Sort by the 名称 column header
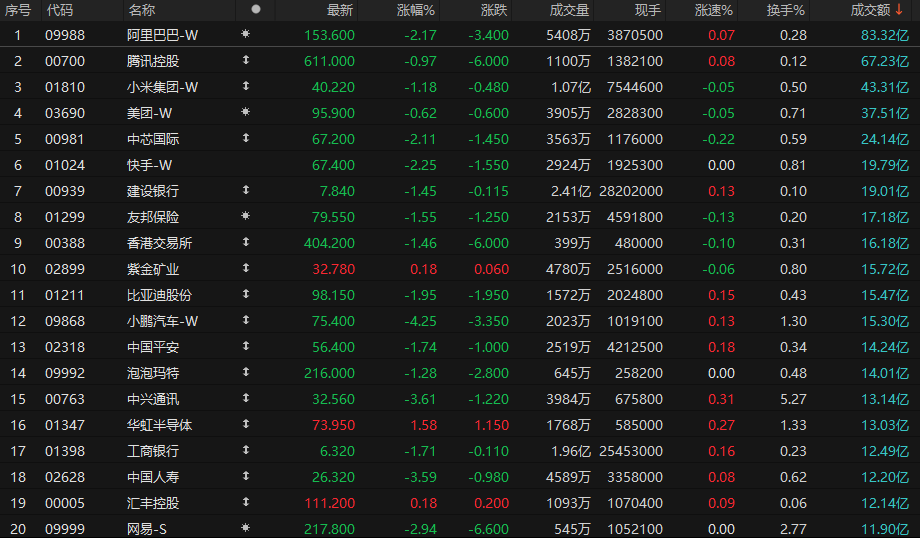Viewport: 920px width, 538px height. pos(141,10)
